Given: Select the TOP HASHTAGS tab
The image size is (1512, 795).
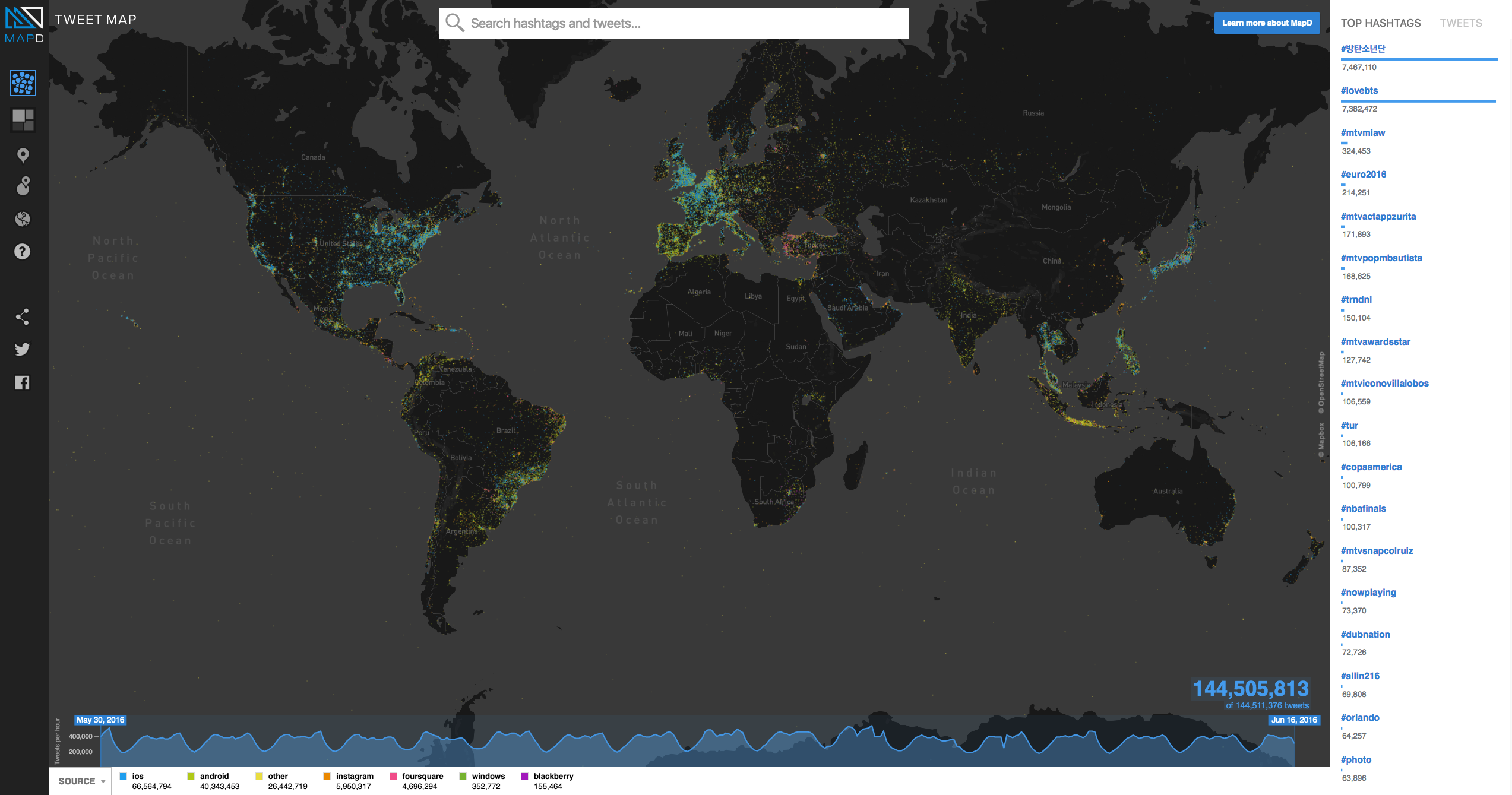Looking at the screenshot, I should 1380,23.
